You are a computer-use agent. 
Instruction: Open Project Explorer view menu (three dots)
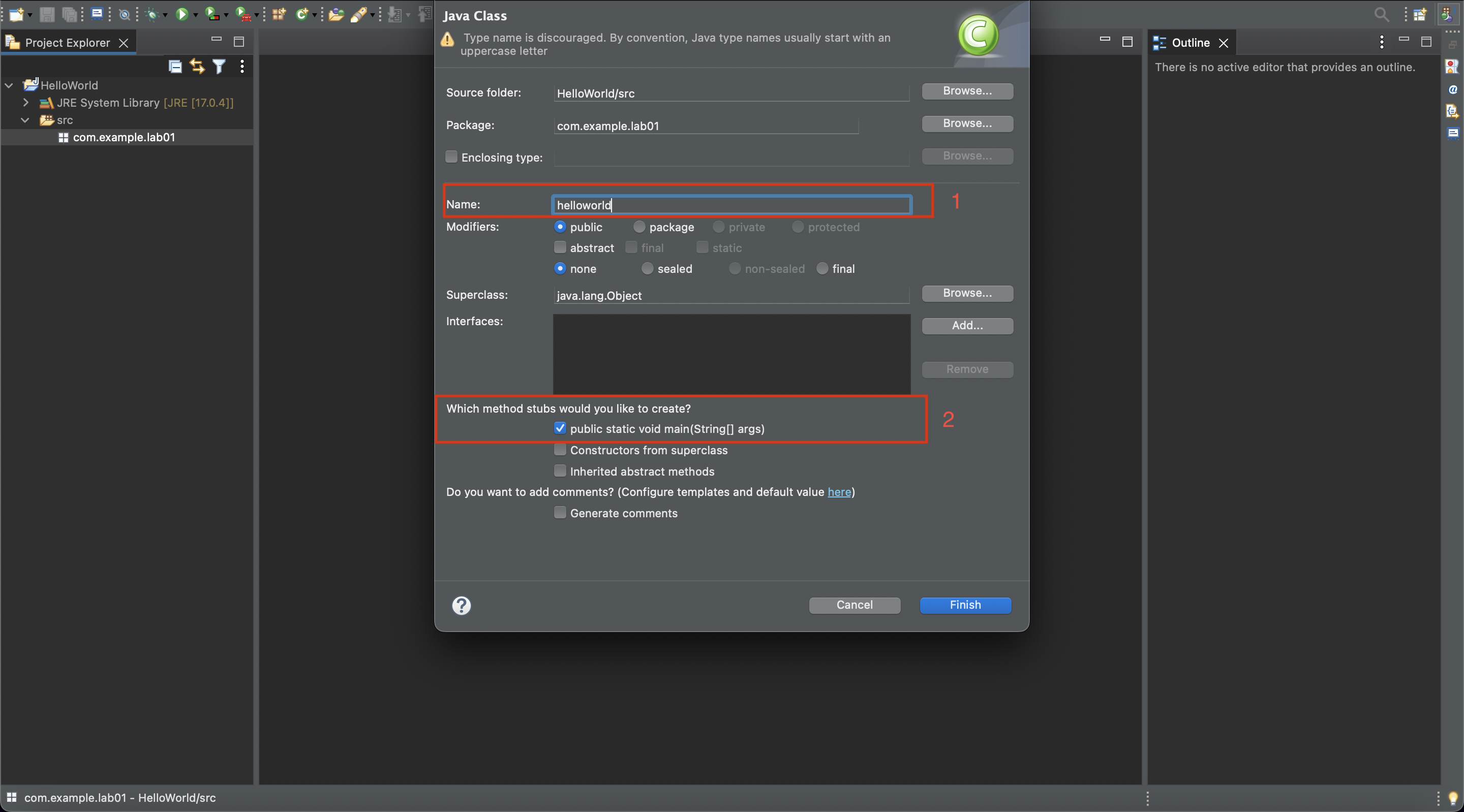click(242, 67)
